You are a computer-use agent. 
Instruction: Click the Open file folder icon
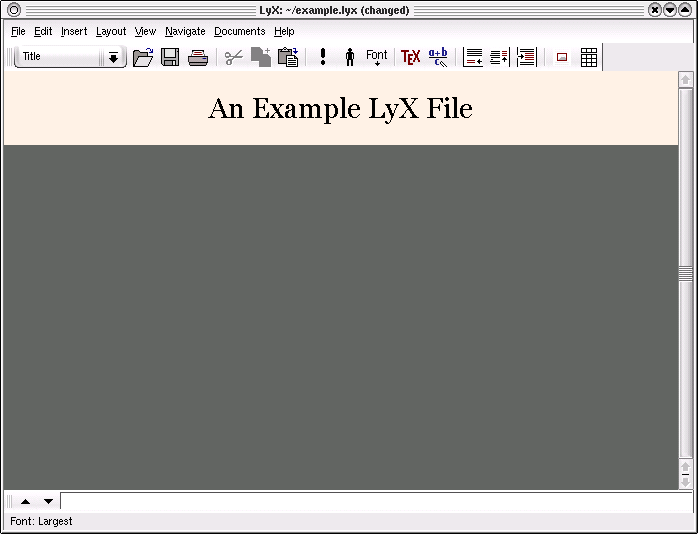tap(143, 58)
